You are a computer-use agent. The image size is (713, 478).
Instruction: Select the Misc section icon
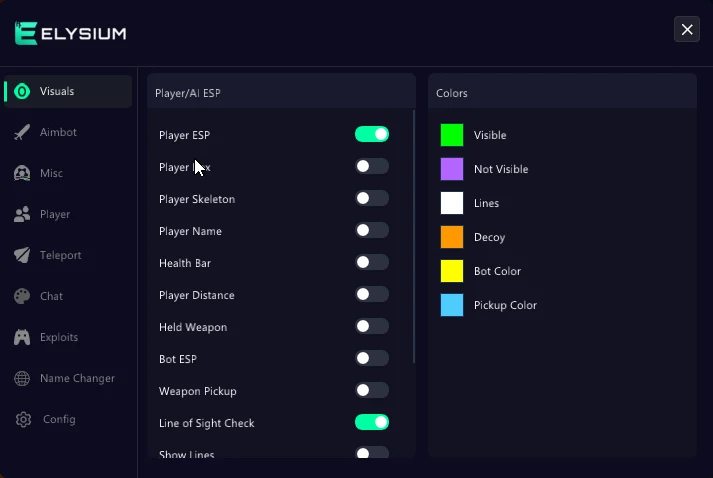coord(22,173)
